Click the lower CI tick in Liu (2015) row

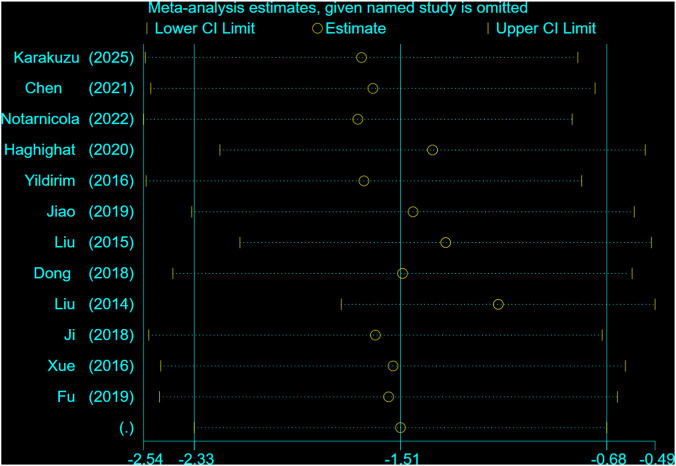coord(240,243)
